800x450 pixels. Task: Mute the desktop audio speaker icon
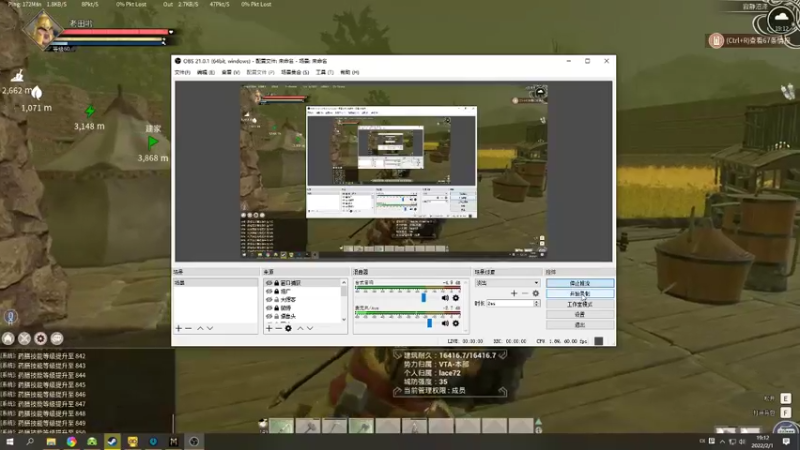[445, 298]
